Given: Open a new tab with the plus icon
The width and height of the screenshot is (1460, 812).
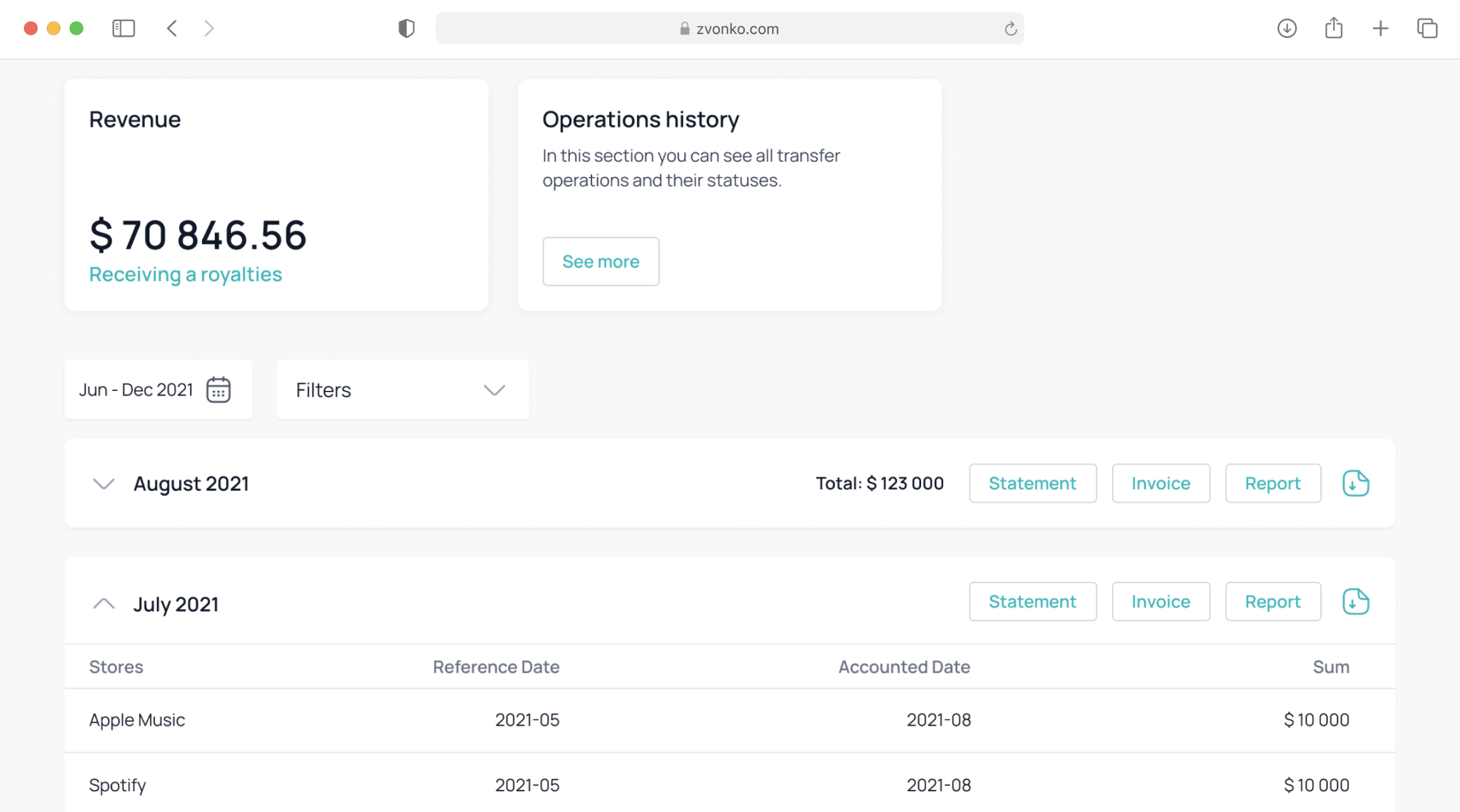Looking at the screenshot, I should coord(1380,28).
